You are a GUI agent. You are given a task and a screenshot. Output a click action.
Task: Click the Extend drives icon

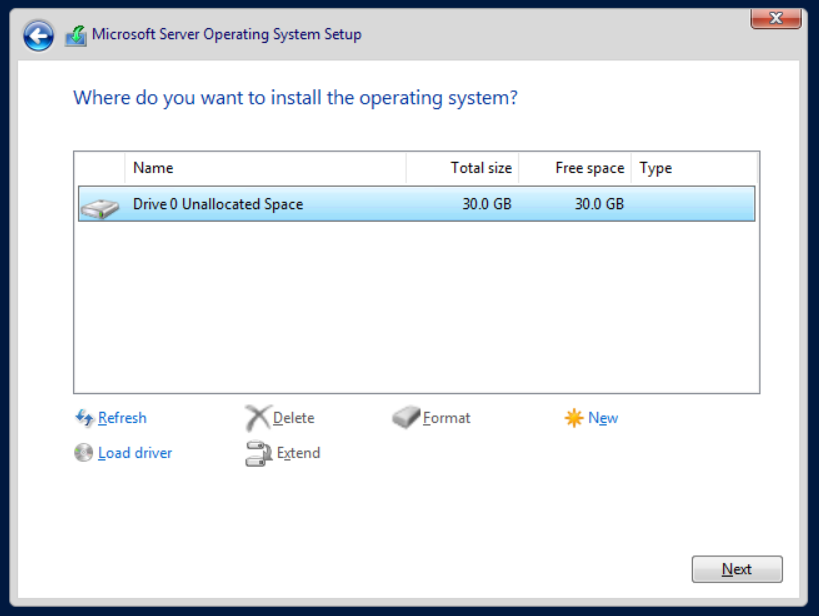[259, 453]
